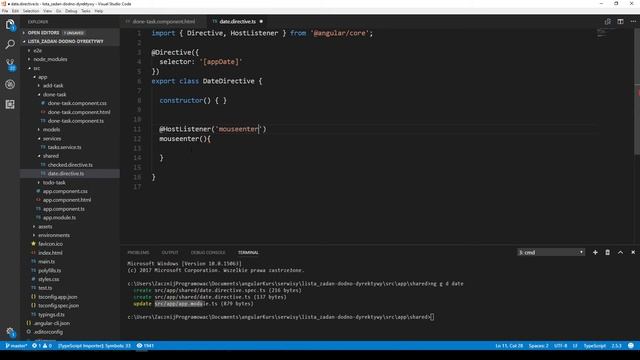The image size is (640, 360).
Task: Open terminal selector dropdown showing cmd
Action: click(x=551, y=253)
